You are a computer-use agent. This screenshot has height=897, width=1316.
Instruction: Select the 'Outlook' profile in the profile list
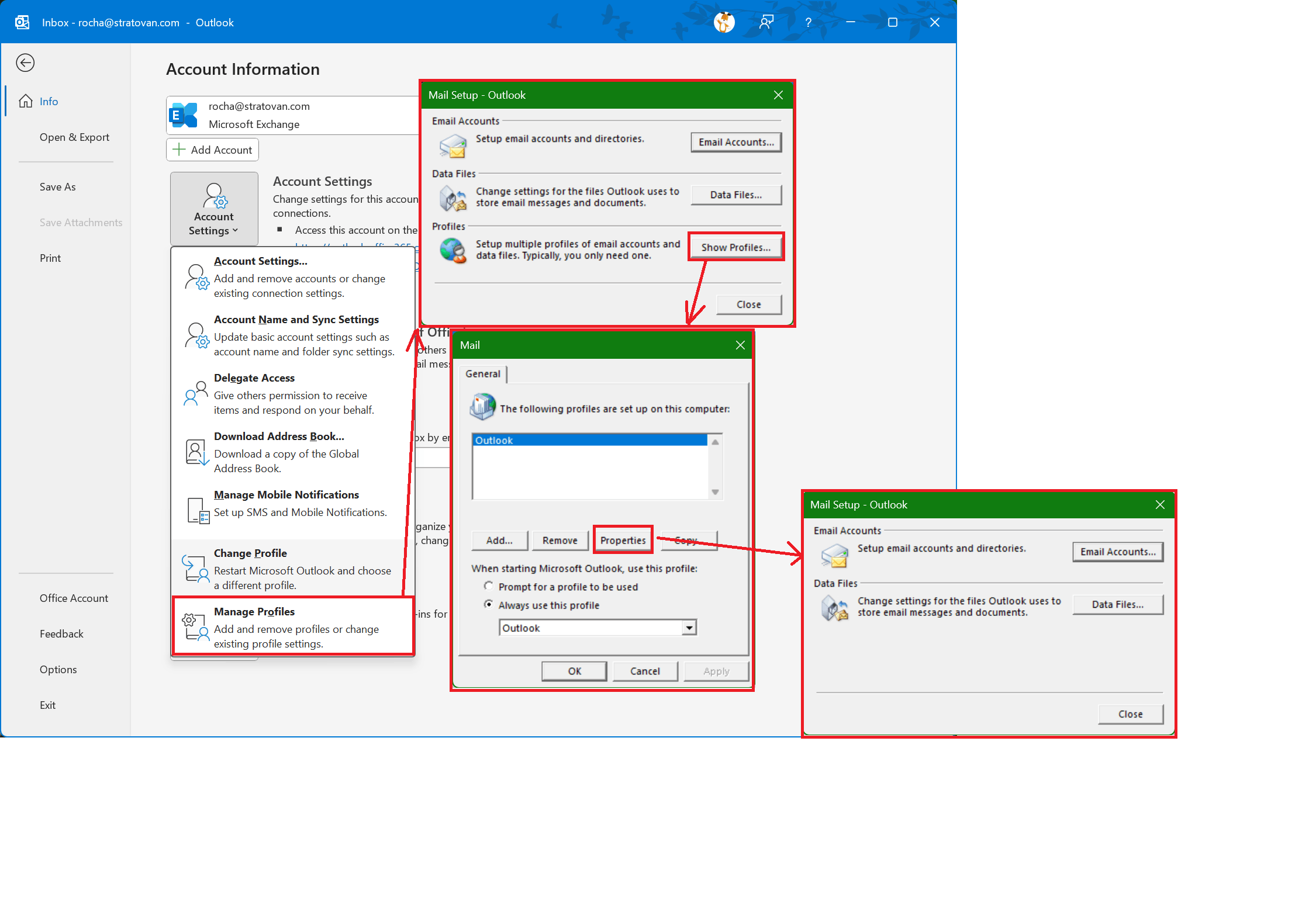pos(590,440)
